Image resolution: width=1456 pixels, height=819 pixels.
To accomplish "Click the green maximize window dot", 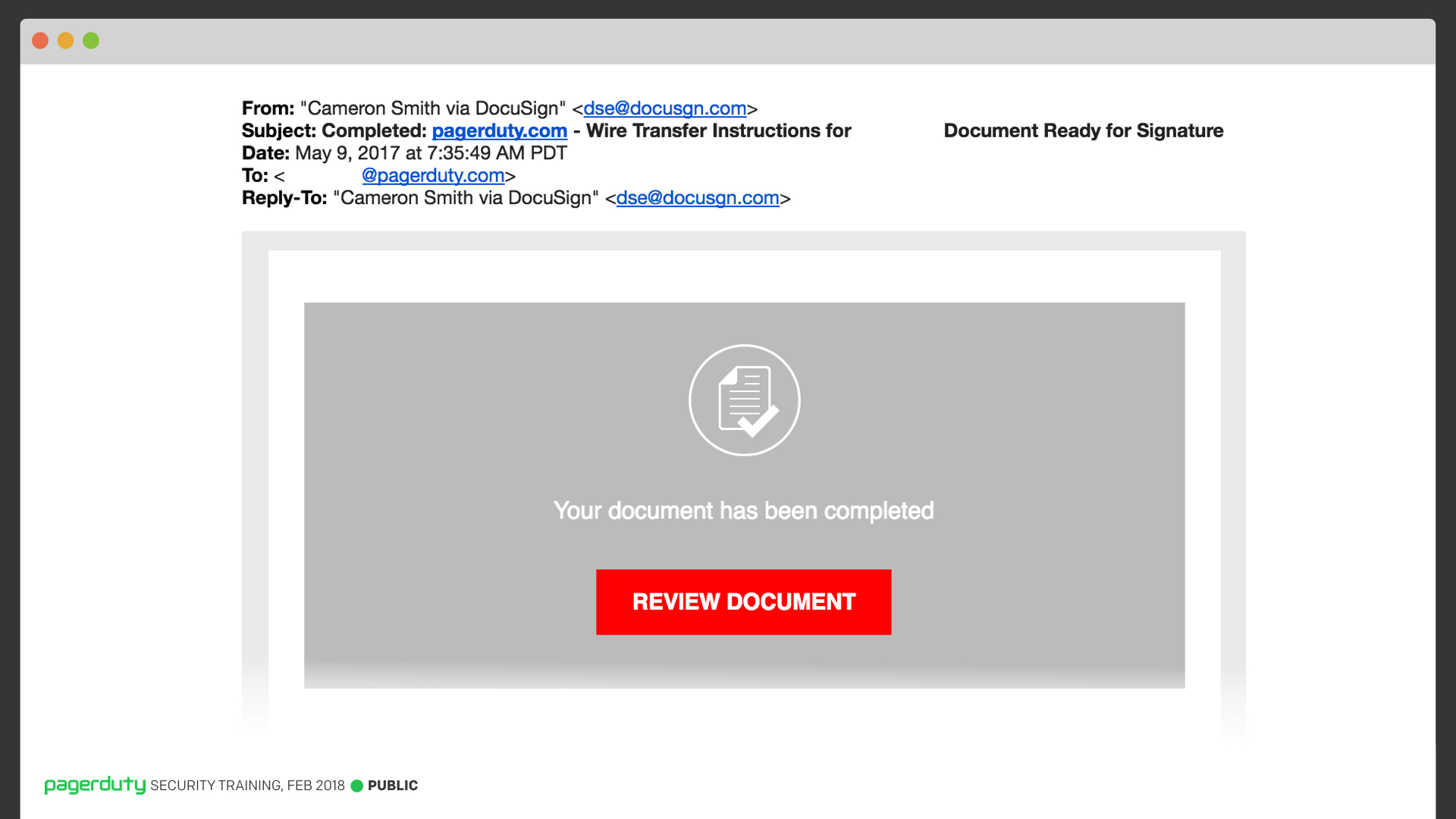I will [91, 40].
